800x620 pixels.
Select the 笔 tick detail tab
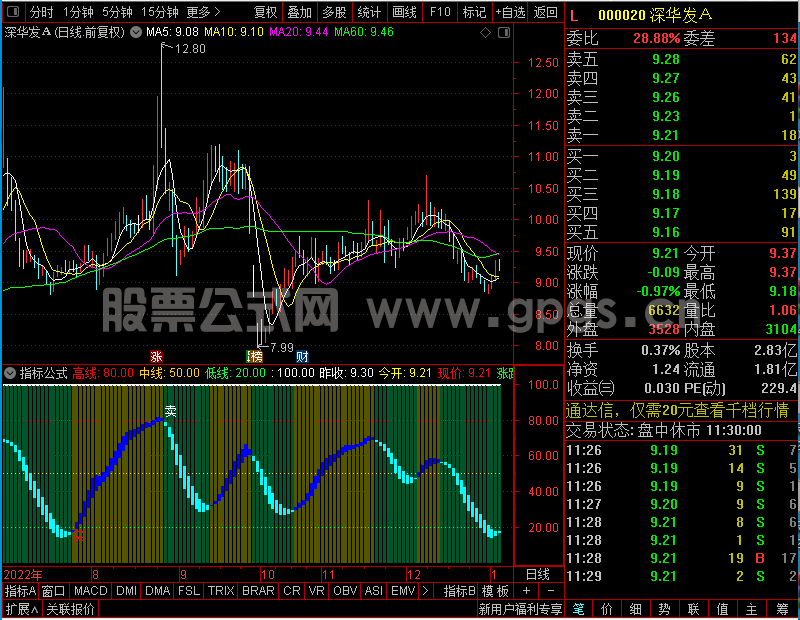click(578, 609)
